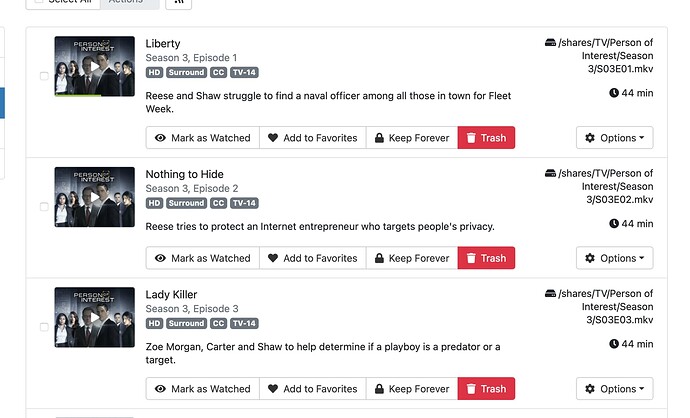
Task: Open Lady Killer's Options dropdown
Action: [614, 389]
